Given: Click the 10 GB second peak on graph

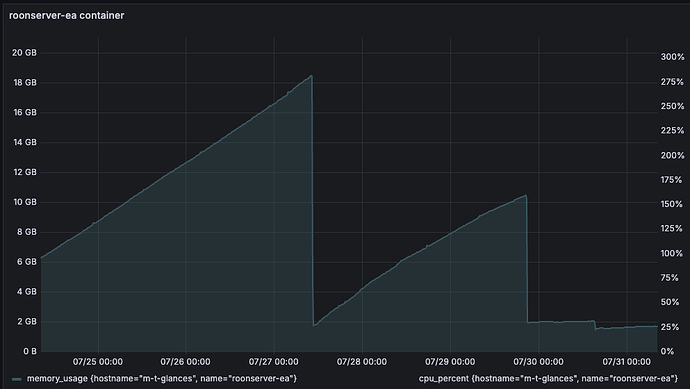Looking at the screenshot, I should click(525, 196).
